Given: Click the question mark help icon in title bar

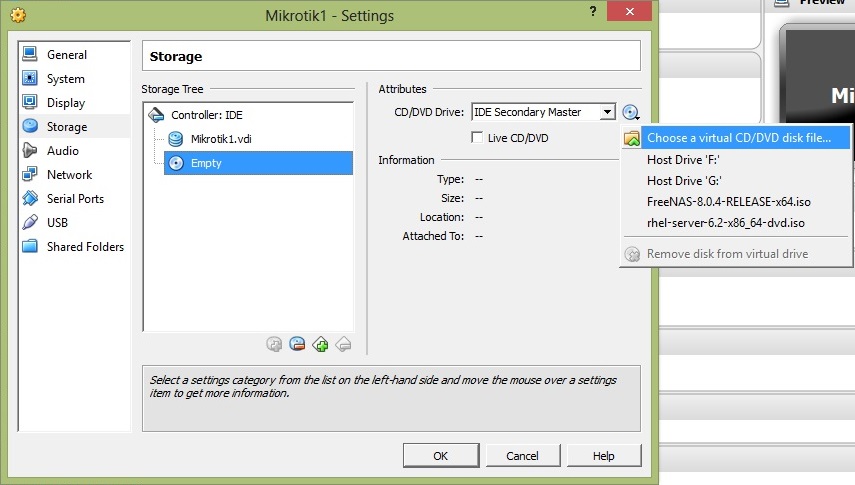Looking at the screenshot, I should tap(593, 11).
